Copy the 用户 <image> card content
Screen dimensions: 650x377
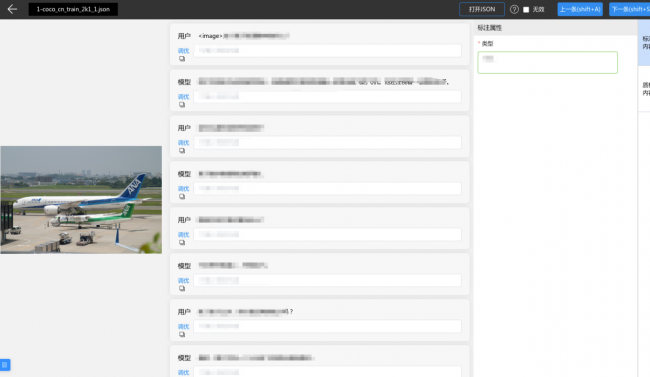click(x=182, y=59)
